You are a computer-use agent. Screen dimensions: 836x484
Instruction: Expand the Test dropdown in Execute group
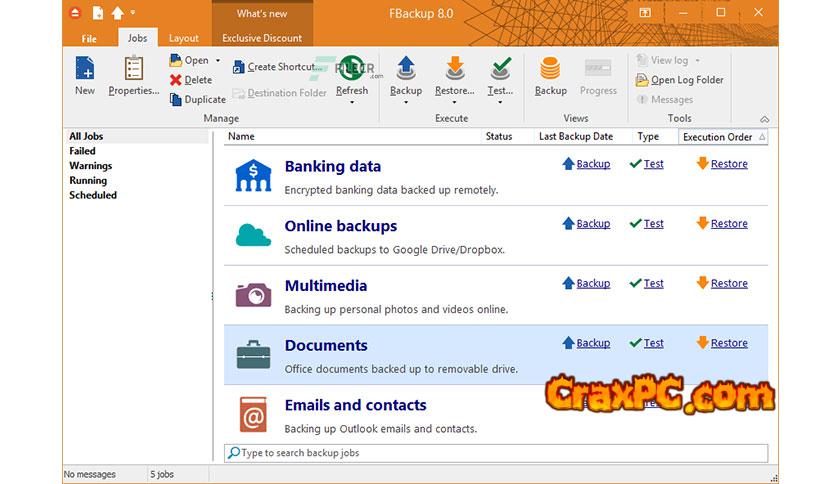(500, 101)
